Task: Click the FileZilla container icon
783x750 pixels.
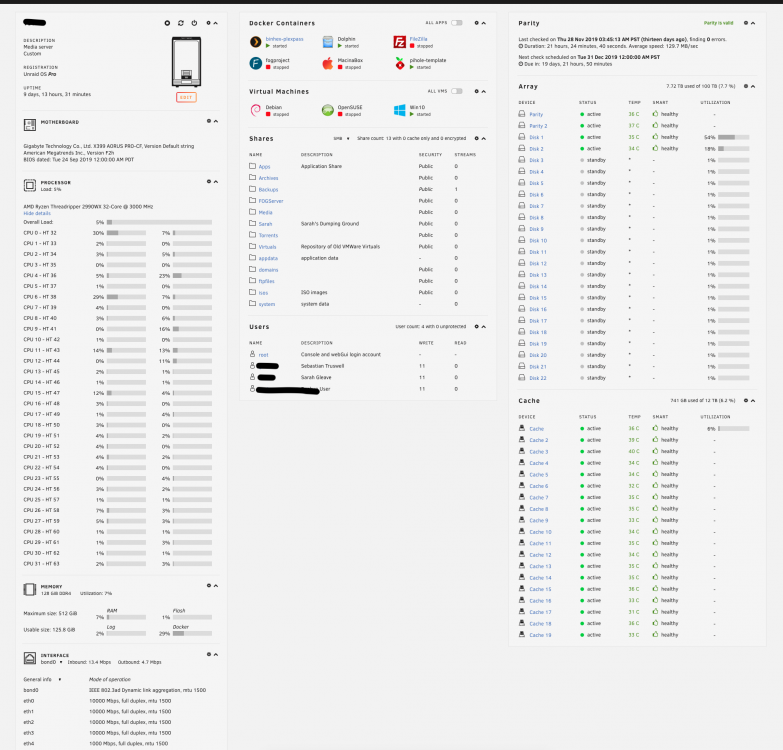Action: tap(399, 42)
